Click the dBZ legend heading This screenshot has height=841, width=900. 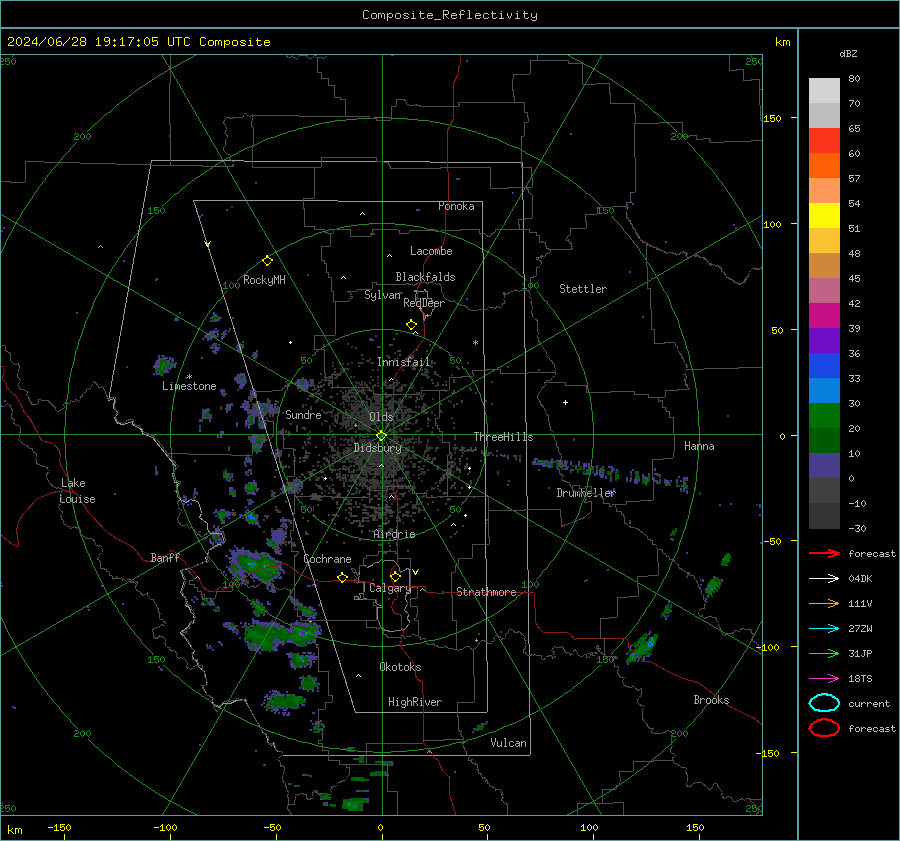(848, 53)
